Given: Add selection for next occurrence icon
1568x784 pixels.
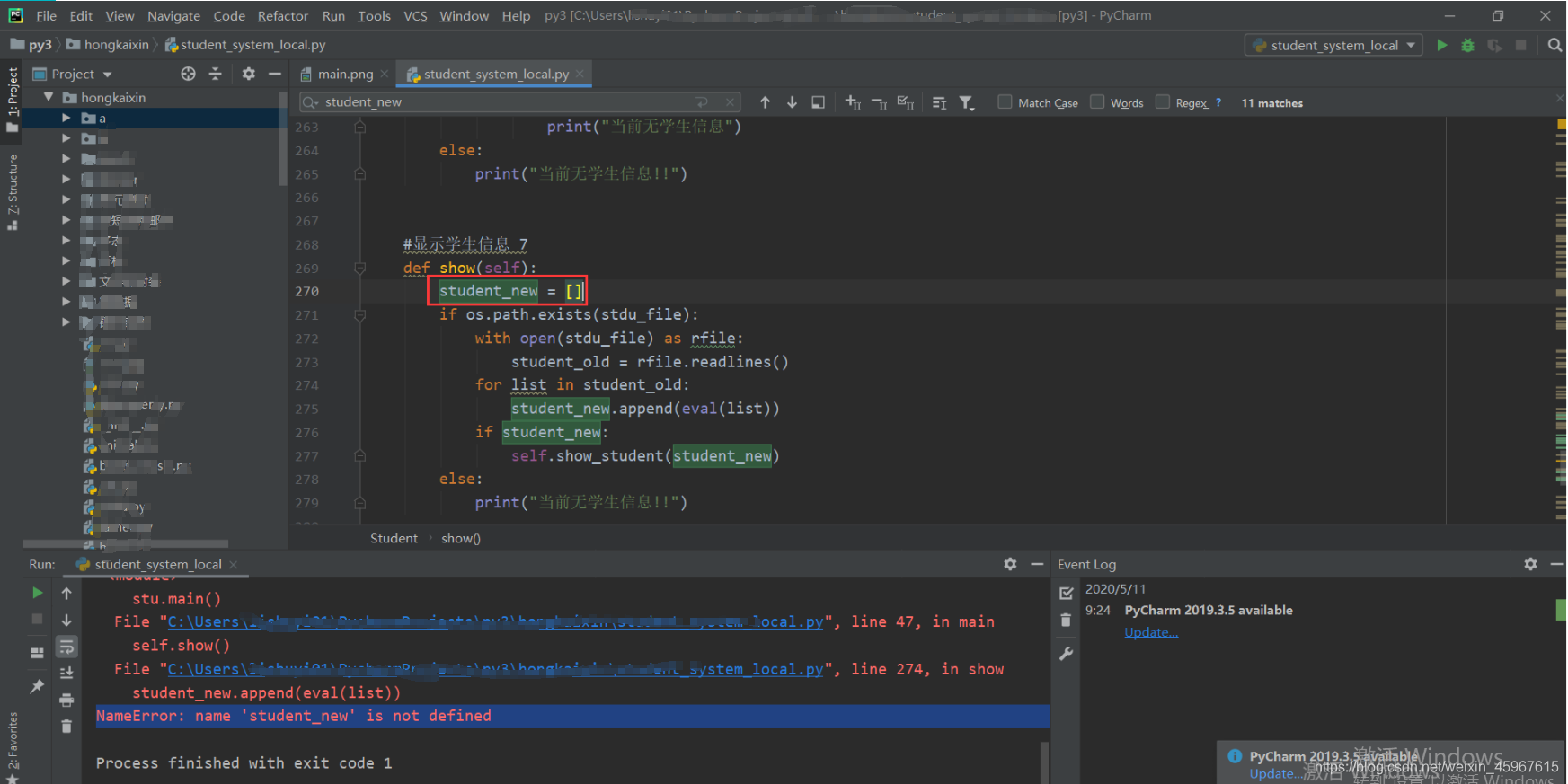Looking at the screenshot, I should (x=853, y=103).
